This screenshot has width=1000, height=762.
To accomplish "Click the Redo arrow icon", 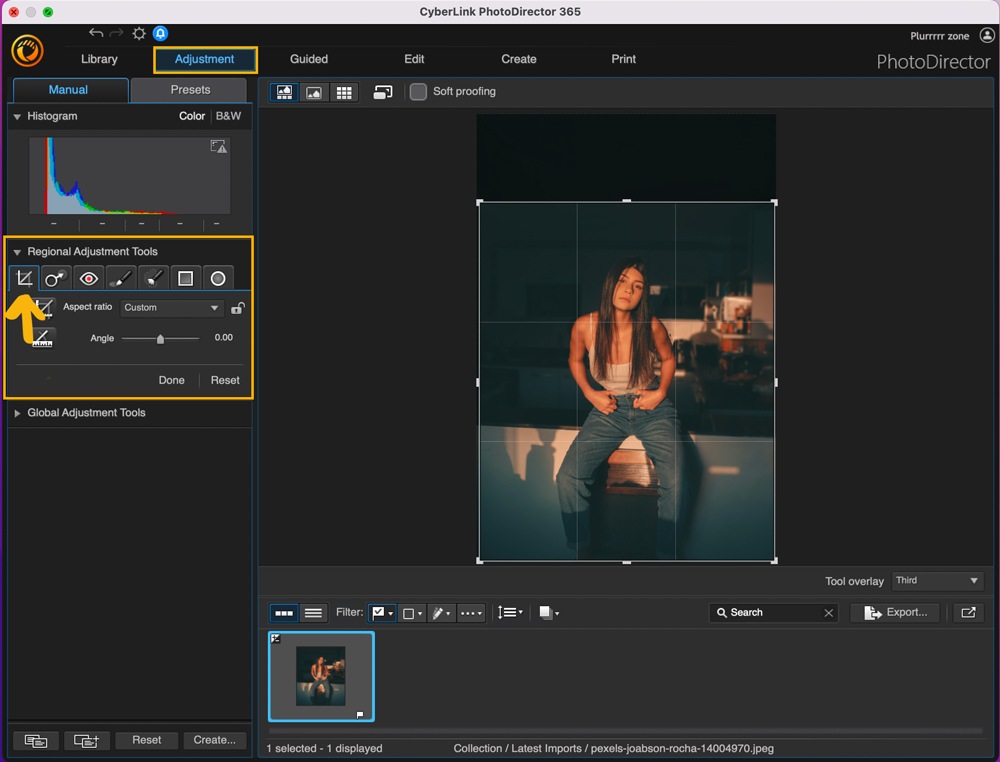I will (x=117, y=33).
